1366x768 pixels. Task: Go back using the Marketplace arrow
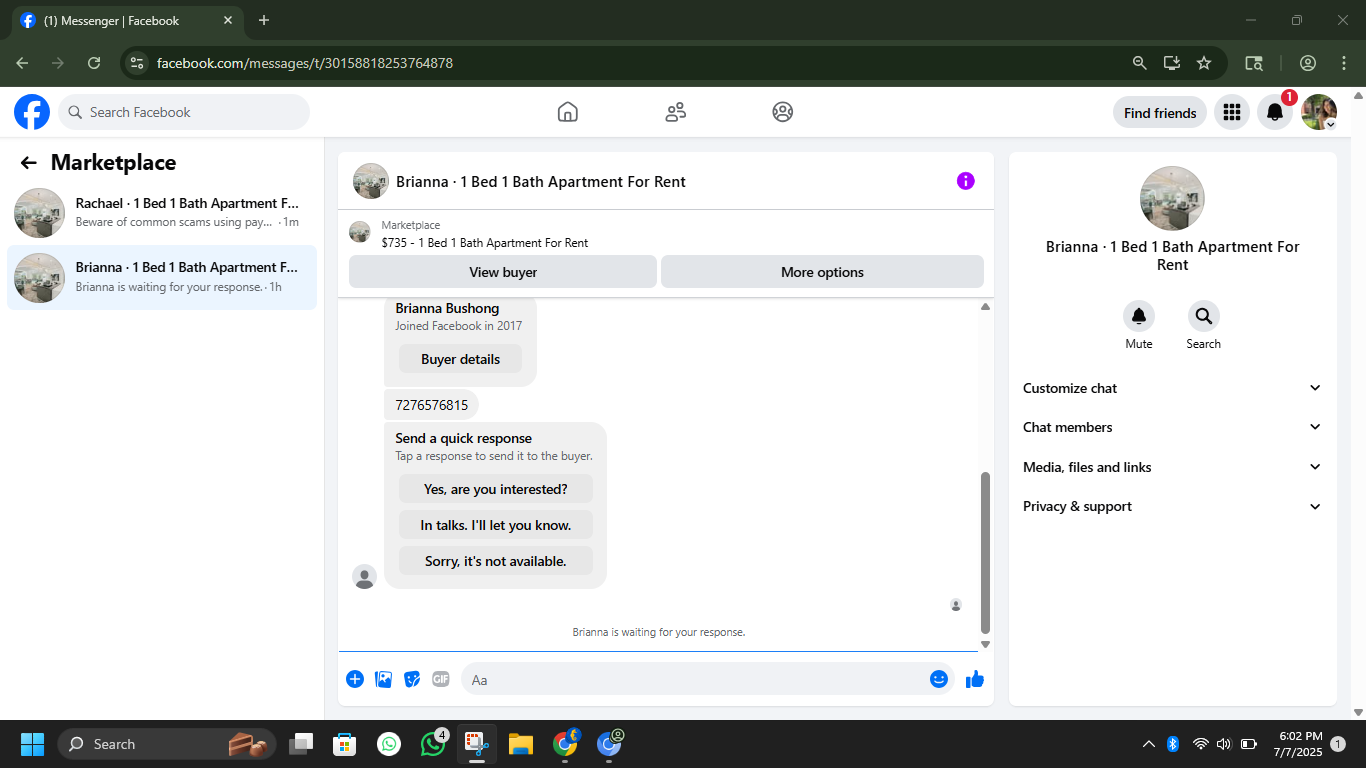pyautogui.click(x=29, y=163)
